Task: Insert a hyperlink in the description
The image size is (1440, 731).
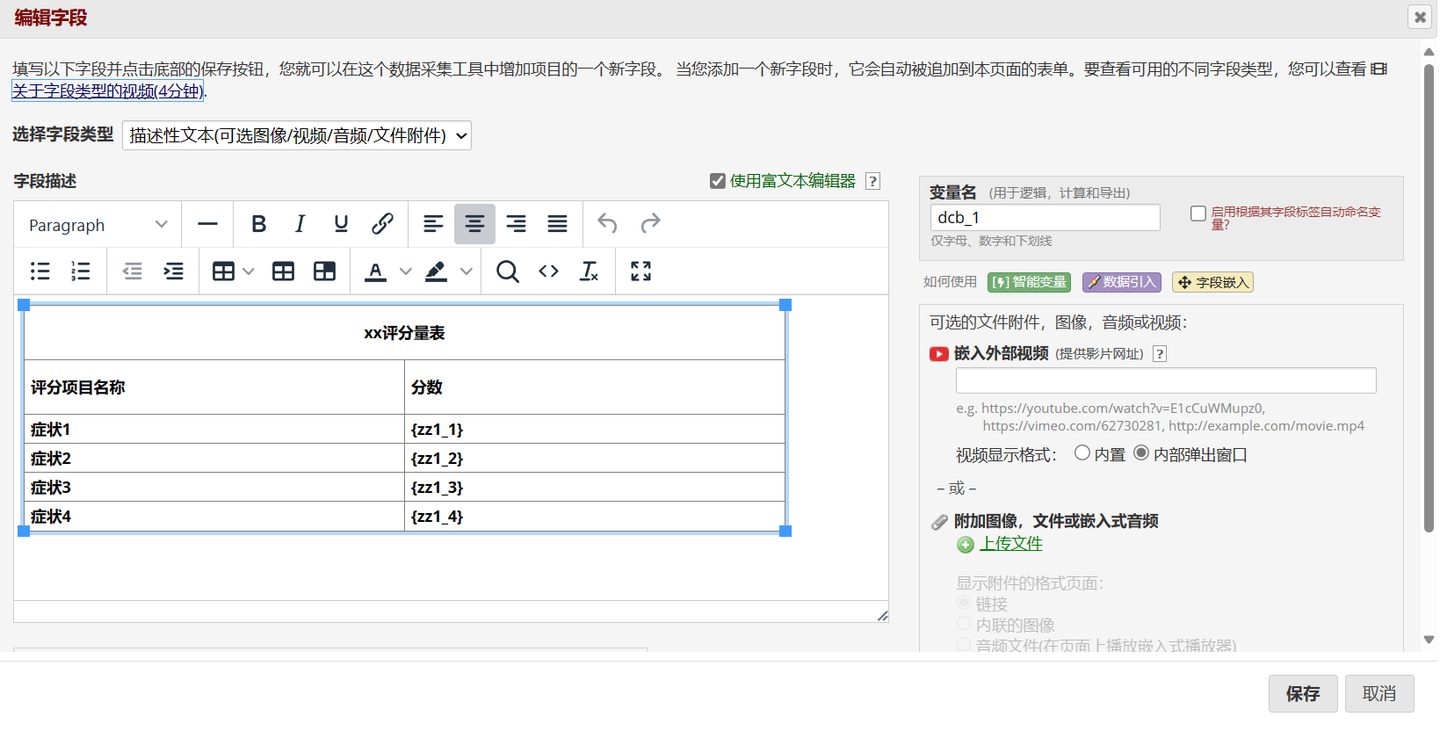Action: pos(382,224)
